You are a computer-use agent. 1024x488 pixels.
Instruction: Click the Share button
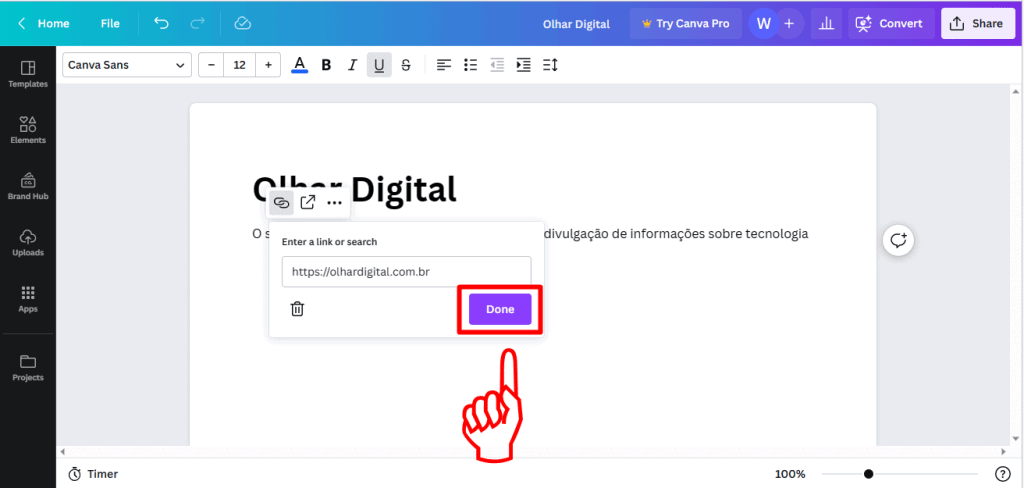(x=977, y=24)
